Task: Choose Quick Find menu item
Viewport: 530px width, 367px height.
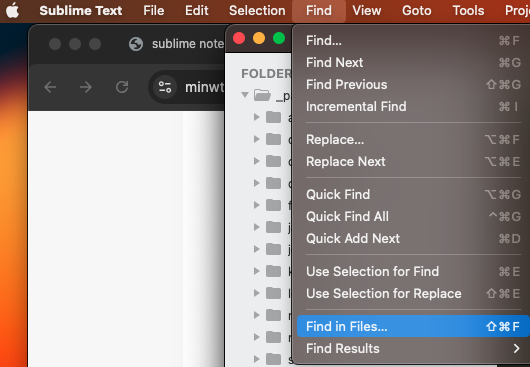Action: 413,194
